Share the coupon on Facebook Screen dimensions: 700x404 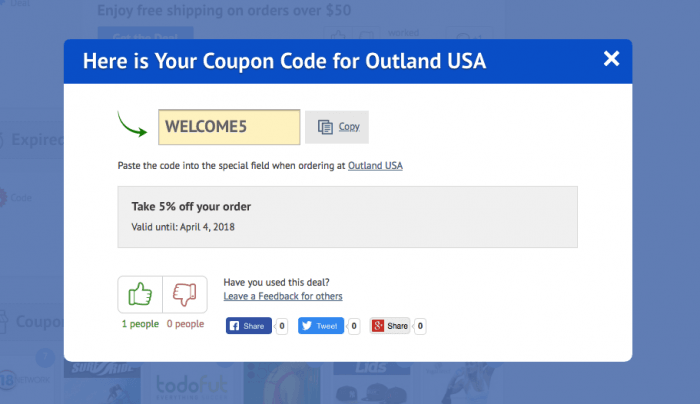point(249,326)
